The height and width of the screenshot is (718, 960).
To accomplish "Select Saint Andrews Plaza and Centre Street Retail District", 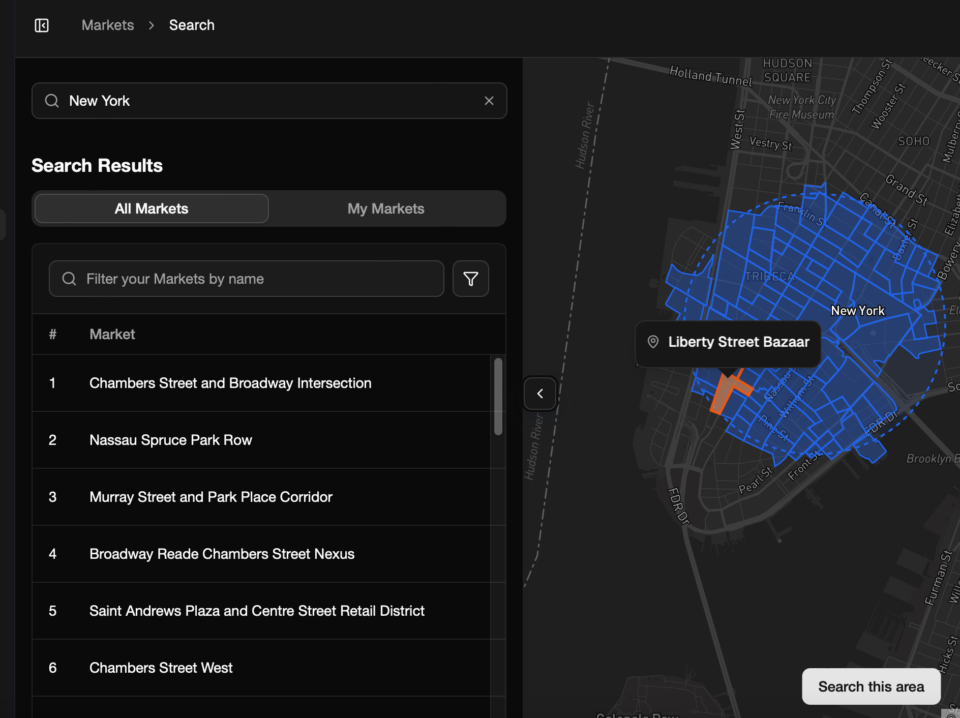I will pos(261,611).
